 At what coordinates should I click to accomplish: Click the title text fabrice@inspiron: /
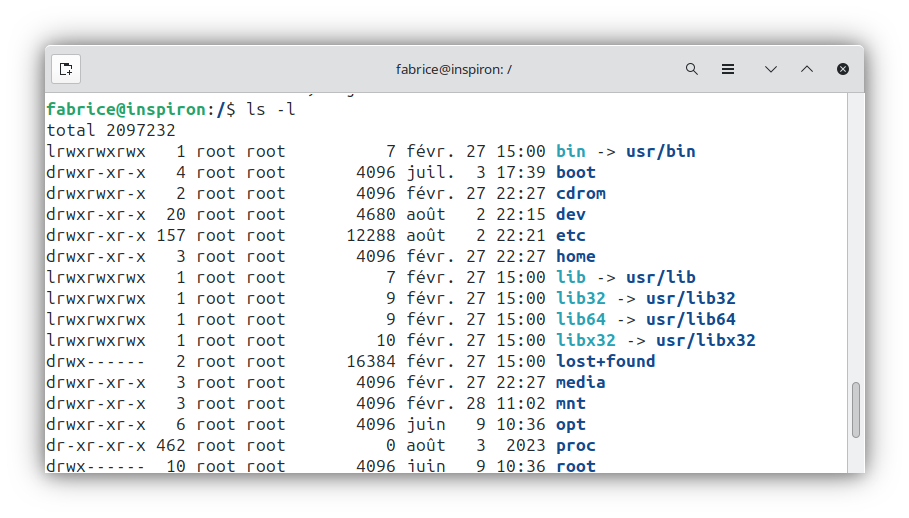click(454, 69)
